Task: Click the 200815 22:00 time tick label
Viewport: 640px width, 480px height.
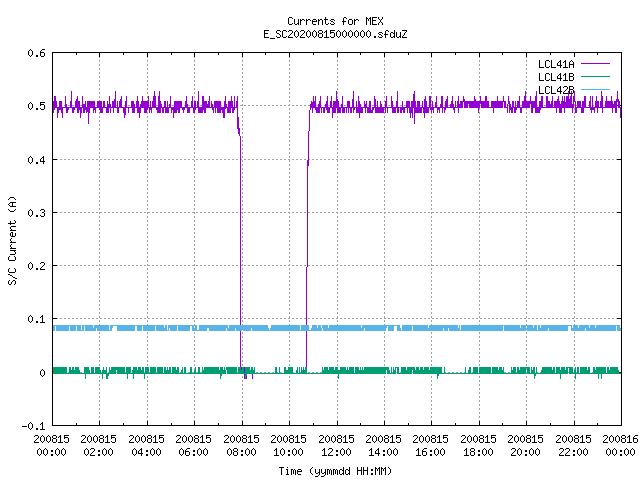Action: click(x=573, y=445)
